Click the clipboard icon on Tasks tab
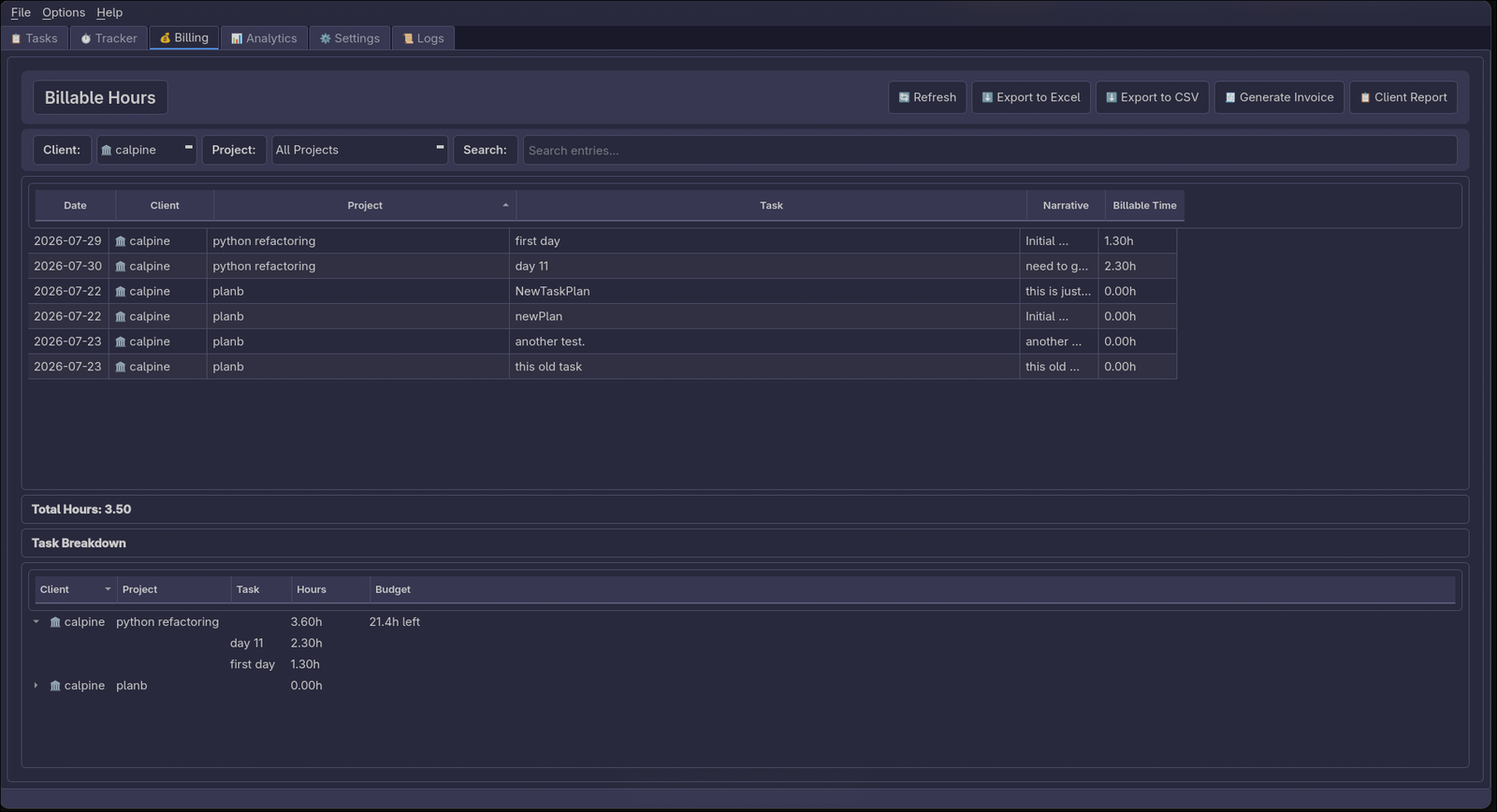This screenshot has width=1497, height=812. (16, 38)
